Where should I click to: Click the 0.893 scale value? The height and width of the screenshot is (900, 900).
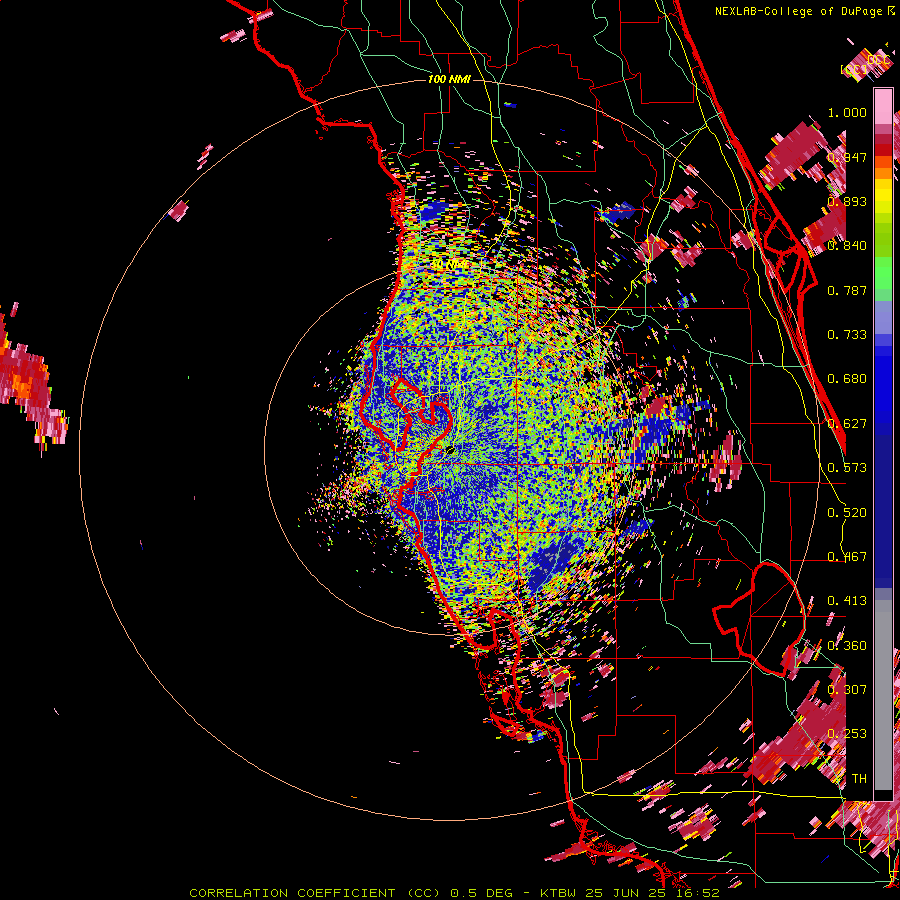(x=847, y=201)
